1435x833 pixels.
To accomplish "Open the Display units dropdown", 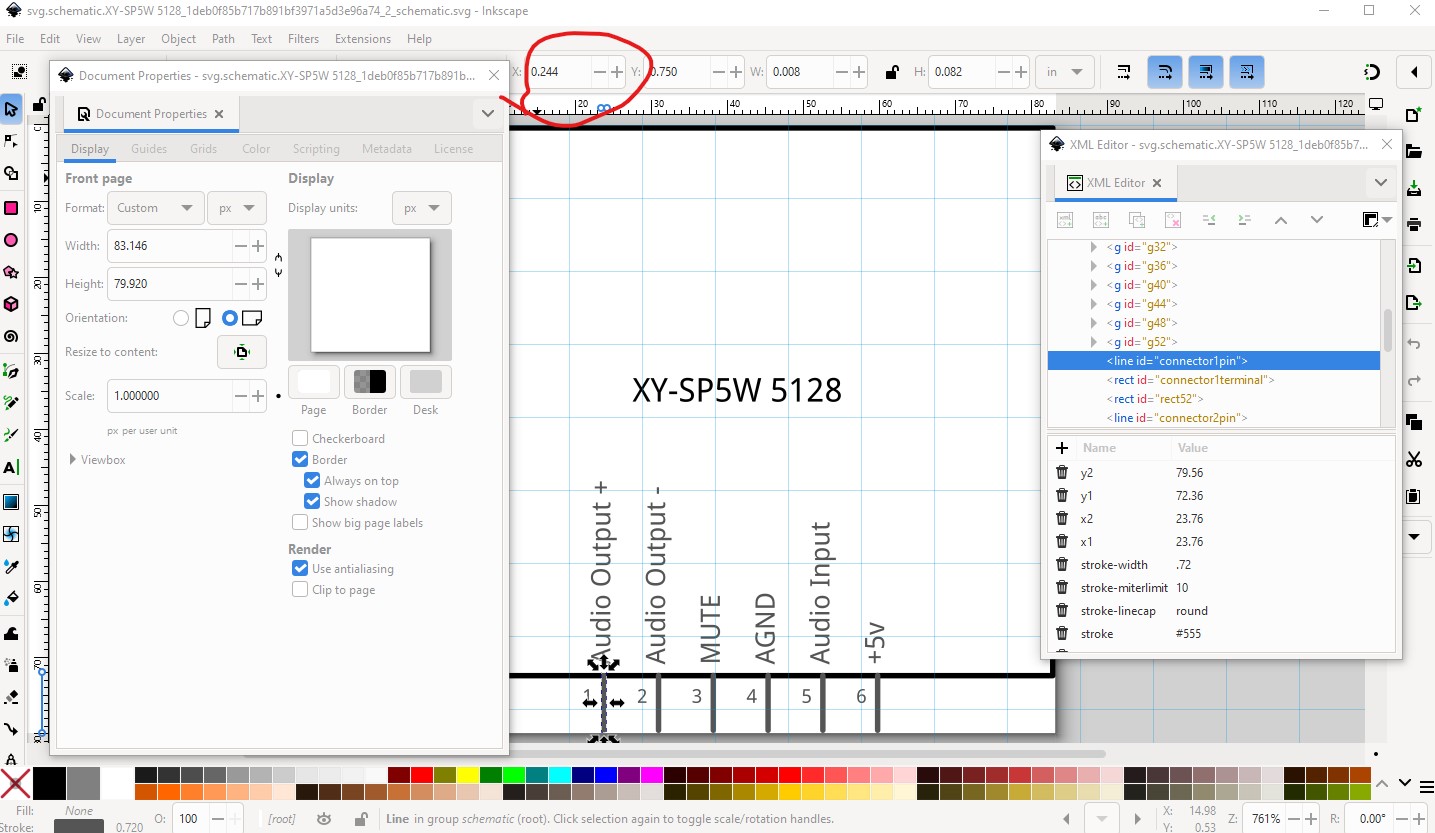I will 421,208.
